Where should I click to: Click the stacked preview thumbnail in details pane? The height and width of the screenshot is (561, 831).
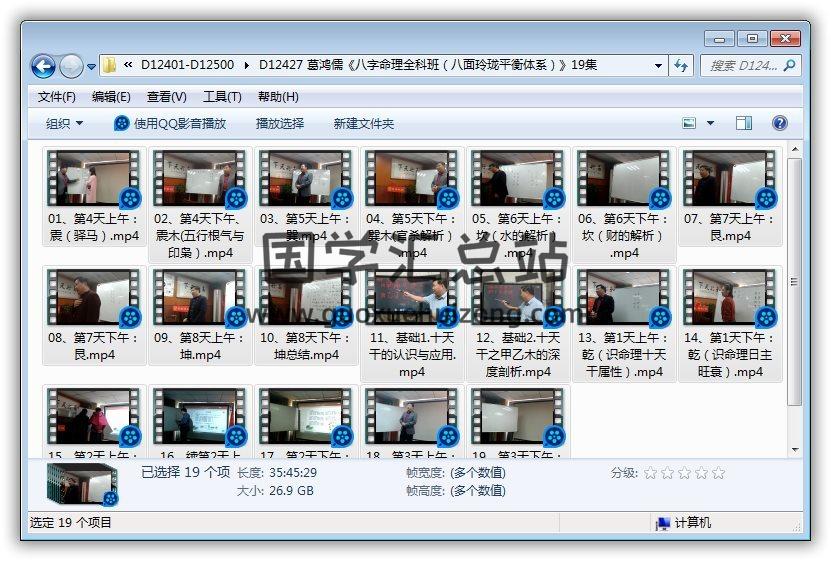click(82, 484)
